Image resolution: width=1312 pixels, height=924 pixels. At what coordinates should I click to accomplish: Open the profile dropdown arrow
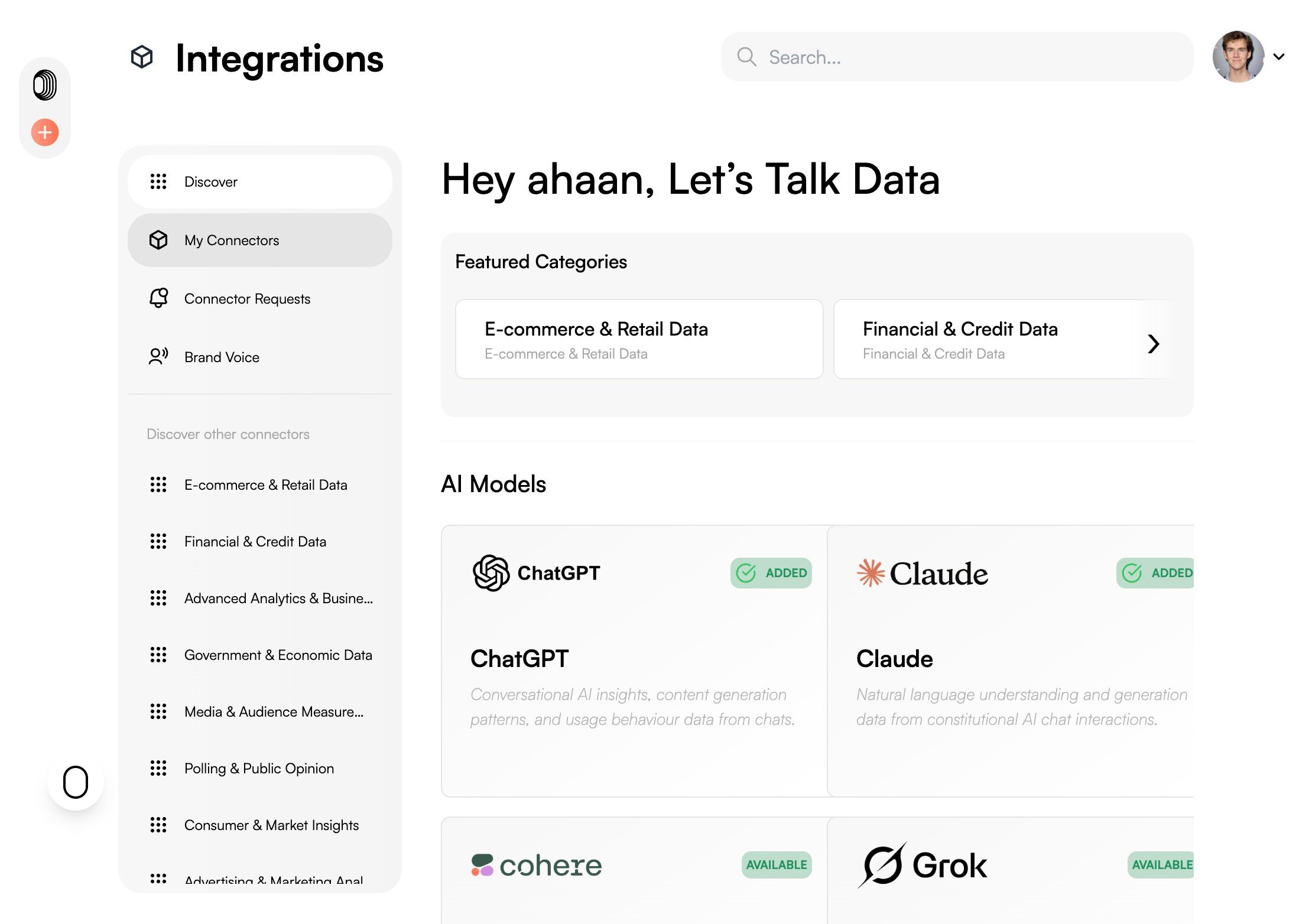(x=1279, y=57)
